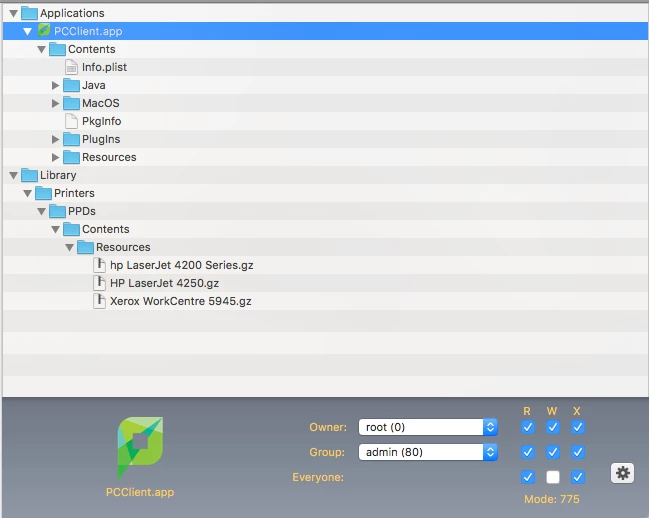Click the Xerox WorkCentre 5945.gz archive icon
Screen dimensions: 649x518
[99, 301]
